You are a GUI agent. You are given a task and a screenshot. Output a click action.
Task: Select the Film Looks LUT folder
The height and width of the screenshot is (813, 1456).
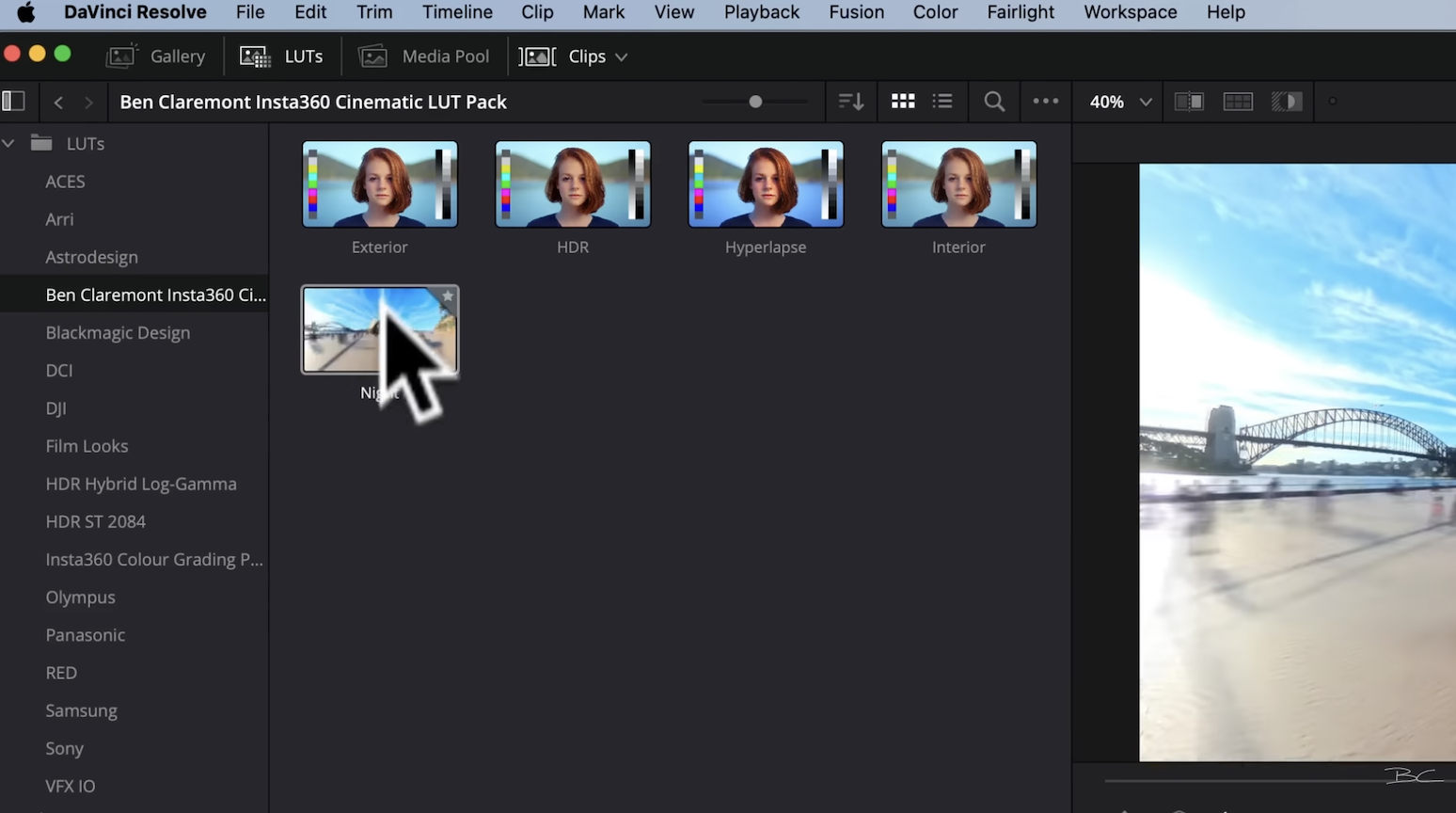pyautogui.click(x=87, y=446)
